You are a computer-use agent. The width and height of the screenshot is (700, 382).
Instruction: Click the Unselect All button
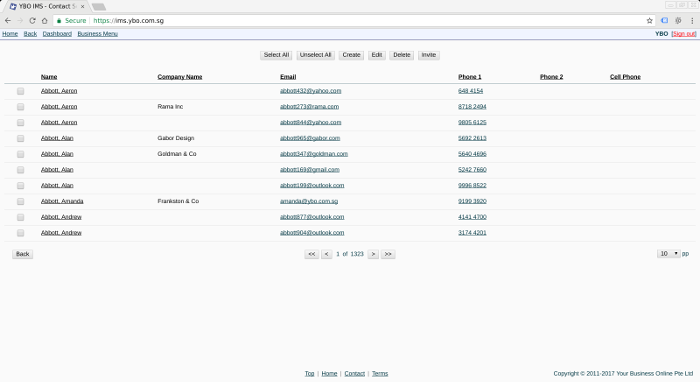(316, 55)
